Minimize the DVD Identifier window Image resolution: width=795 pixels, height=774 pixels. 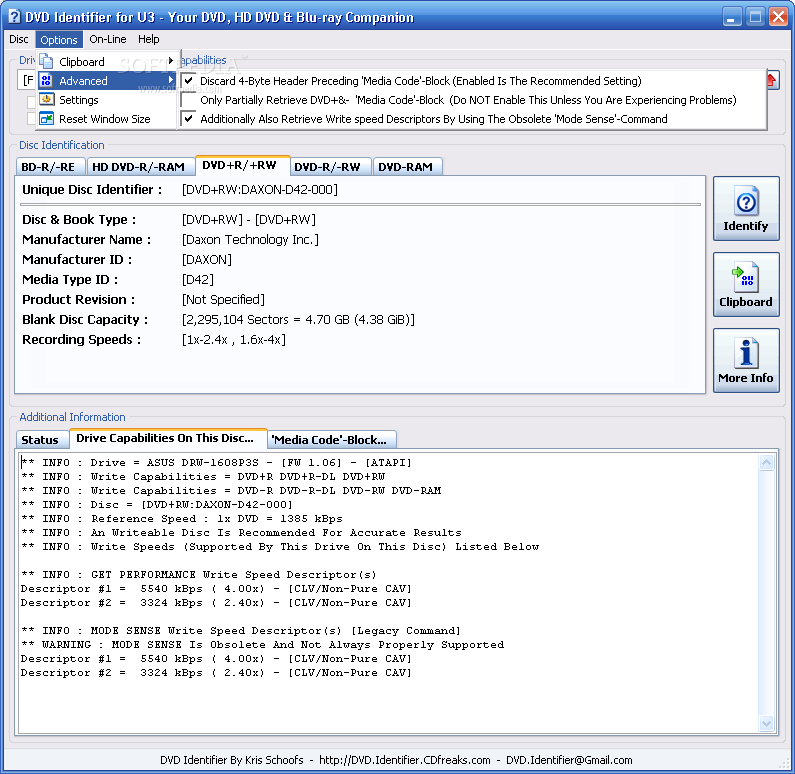(x=731, y=17)
